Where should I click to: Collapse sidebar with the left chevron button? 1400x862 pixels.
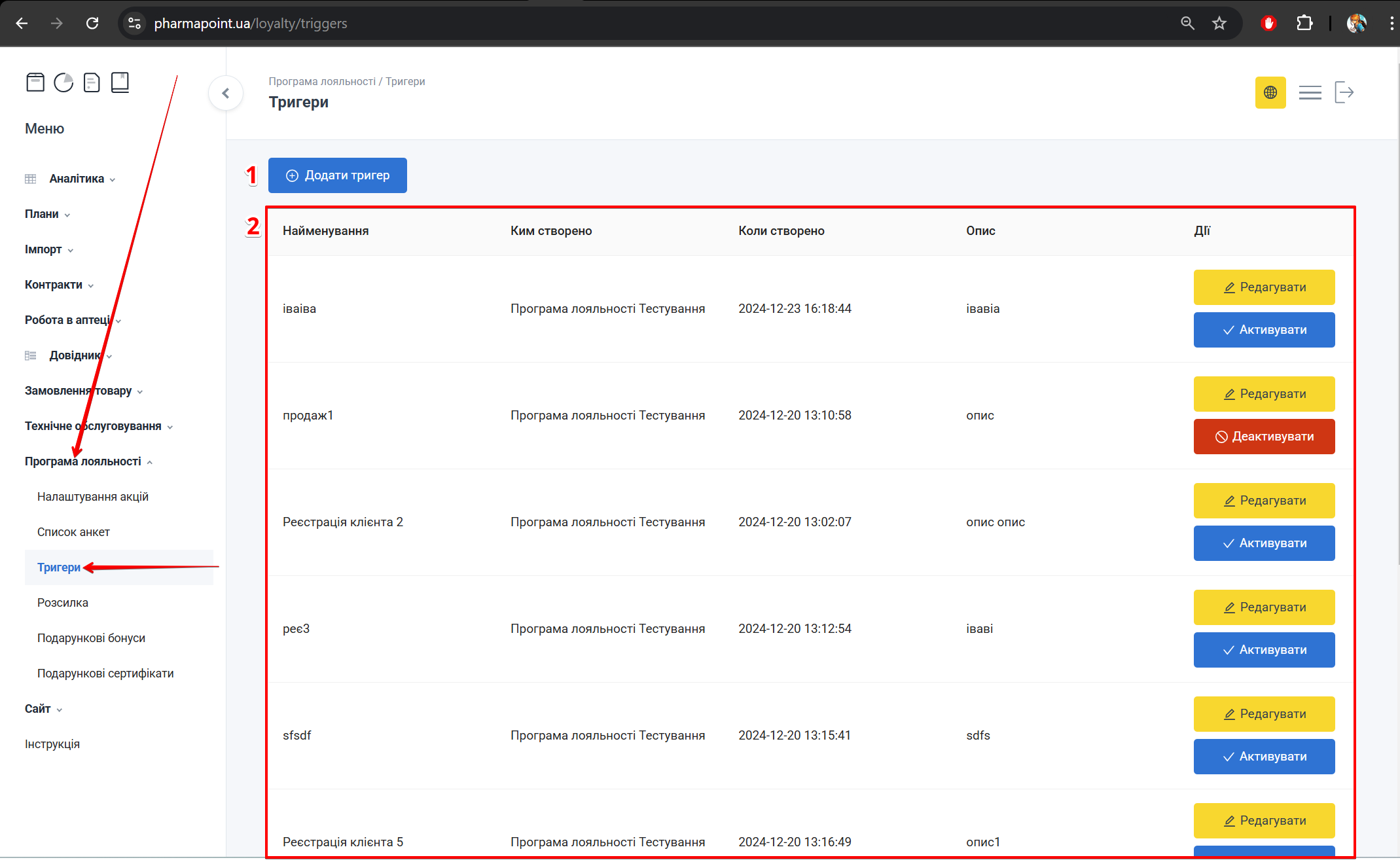point(226,93)
